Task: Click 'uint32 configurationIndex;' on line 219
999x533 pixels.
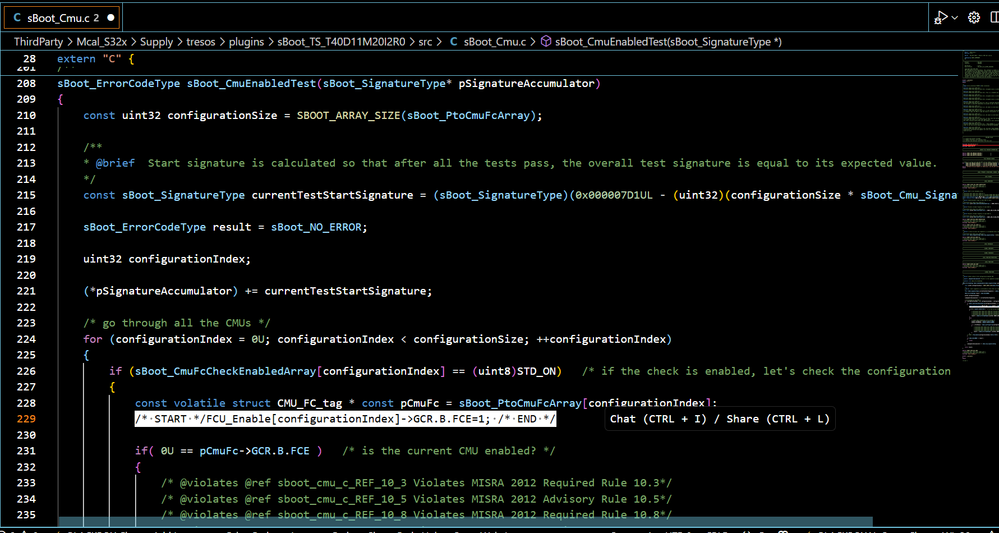Action: (168, 259)
